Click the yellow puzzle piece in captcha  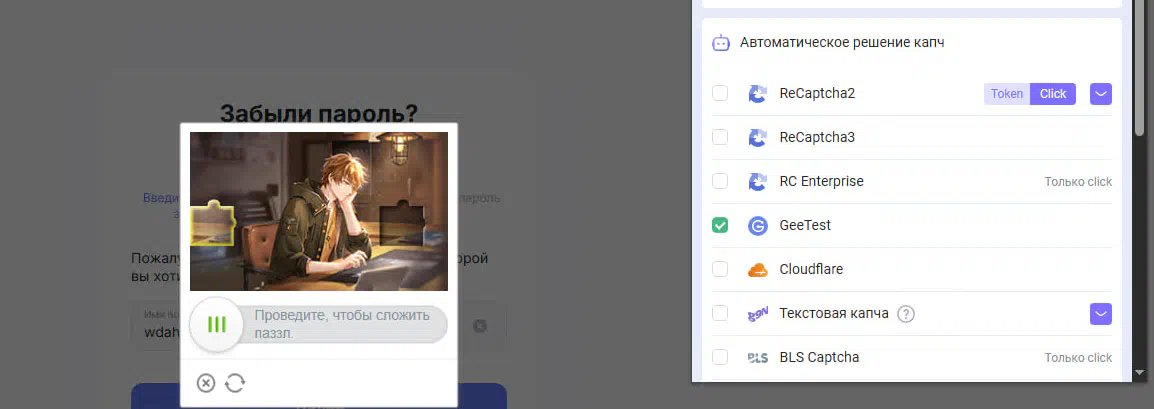213,225
